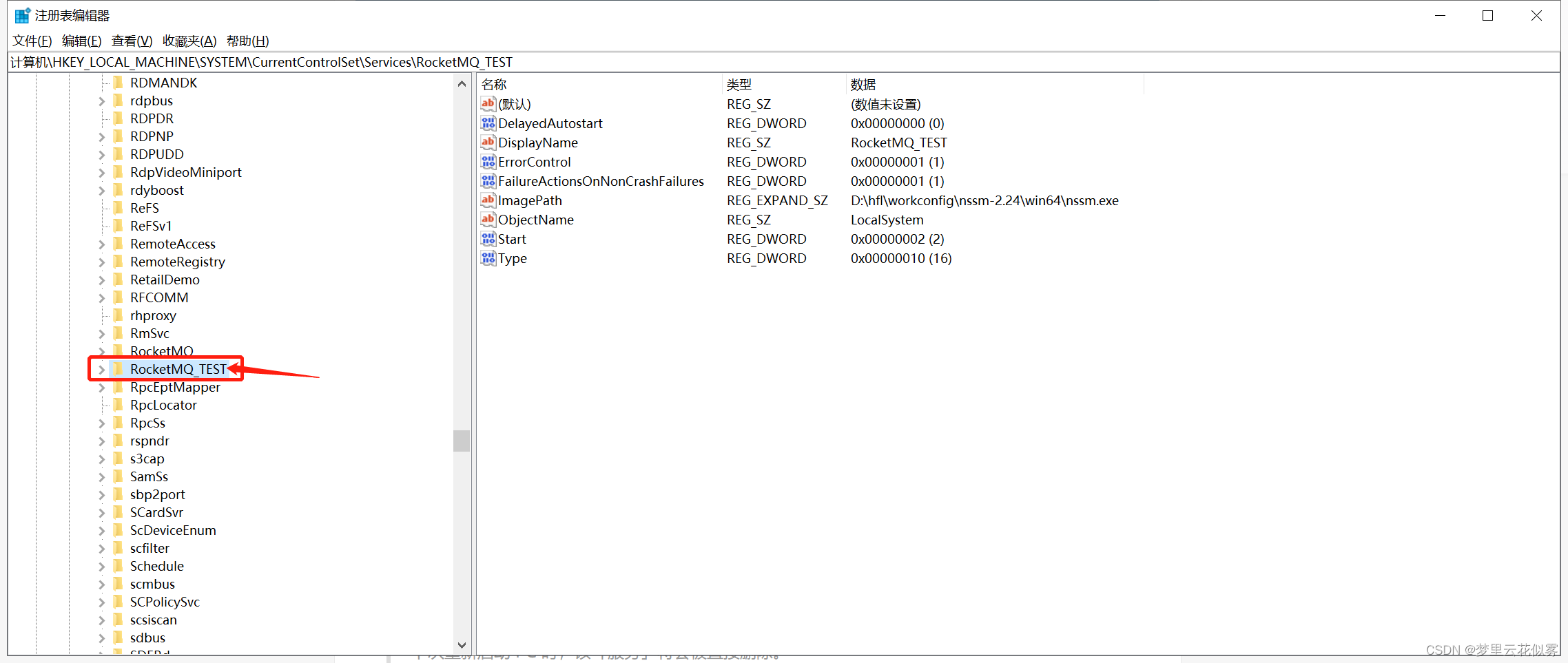Click the folder icon of sdbus key
Viewport: 1568px width, 663px height.
pos(118,638)
